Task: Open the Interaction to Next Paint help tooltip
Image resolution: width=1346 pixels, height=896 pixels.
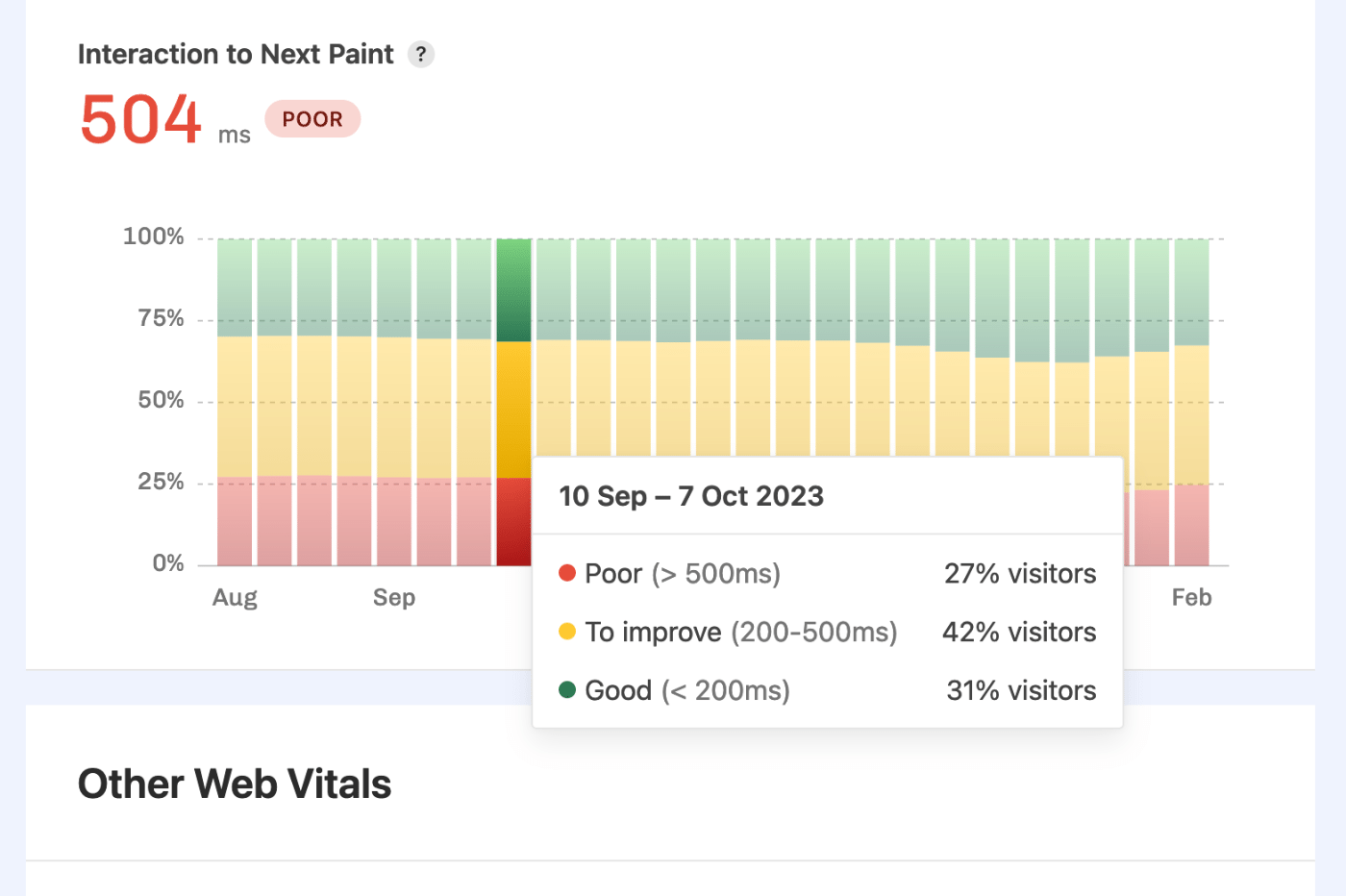Action: pyautogui.click(x=420, y=55)
